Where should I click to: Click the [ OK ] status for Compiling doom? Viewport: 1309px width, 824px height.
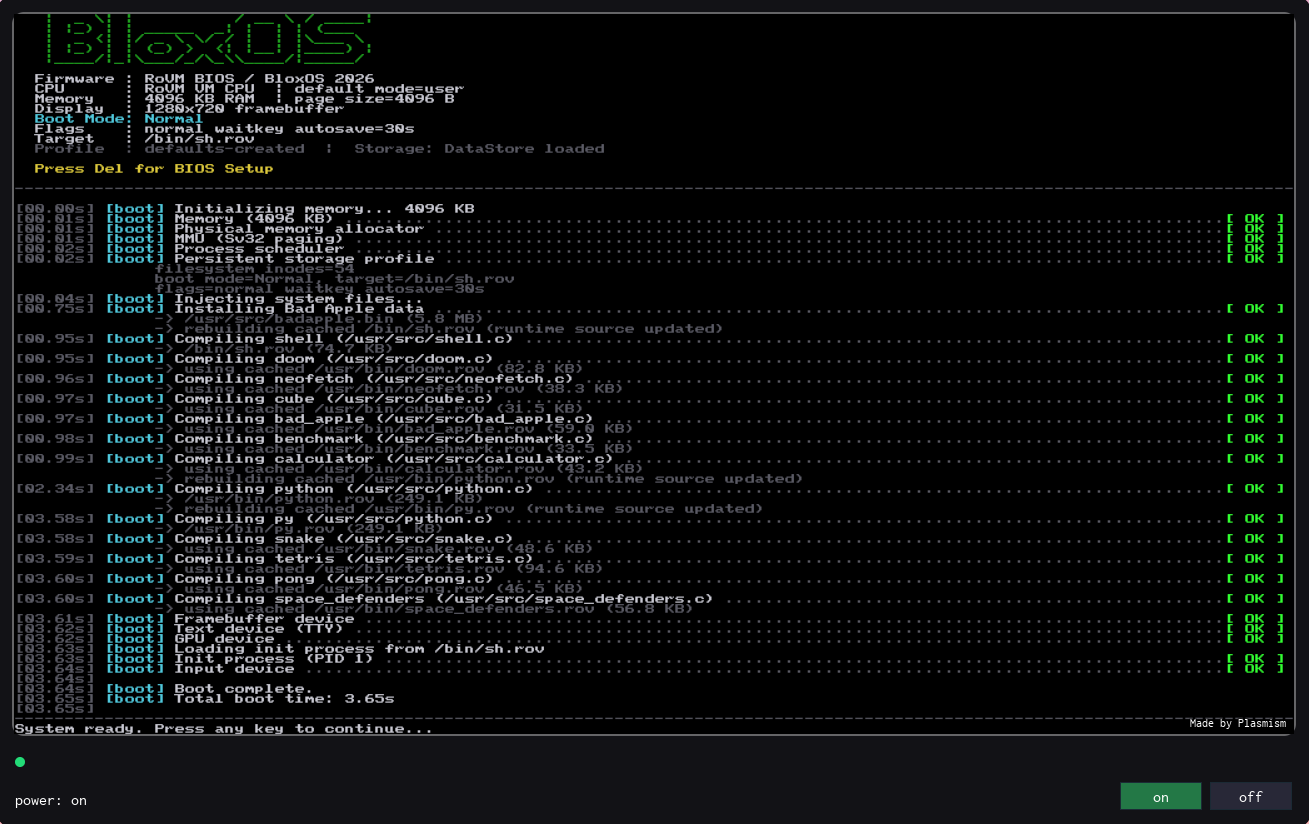point(1255,358)
